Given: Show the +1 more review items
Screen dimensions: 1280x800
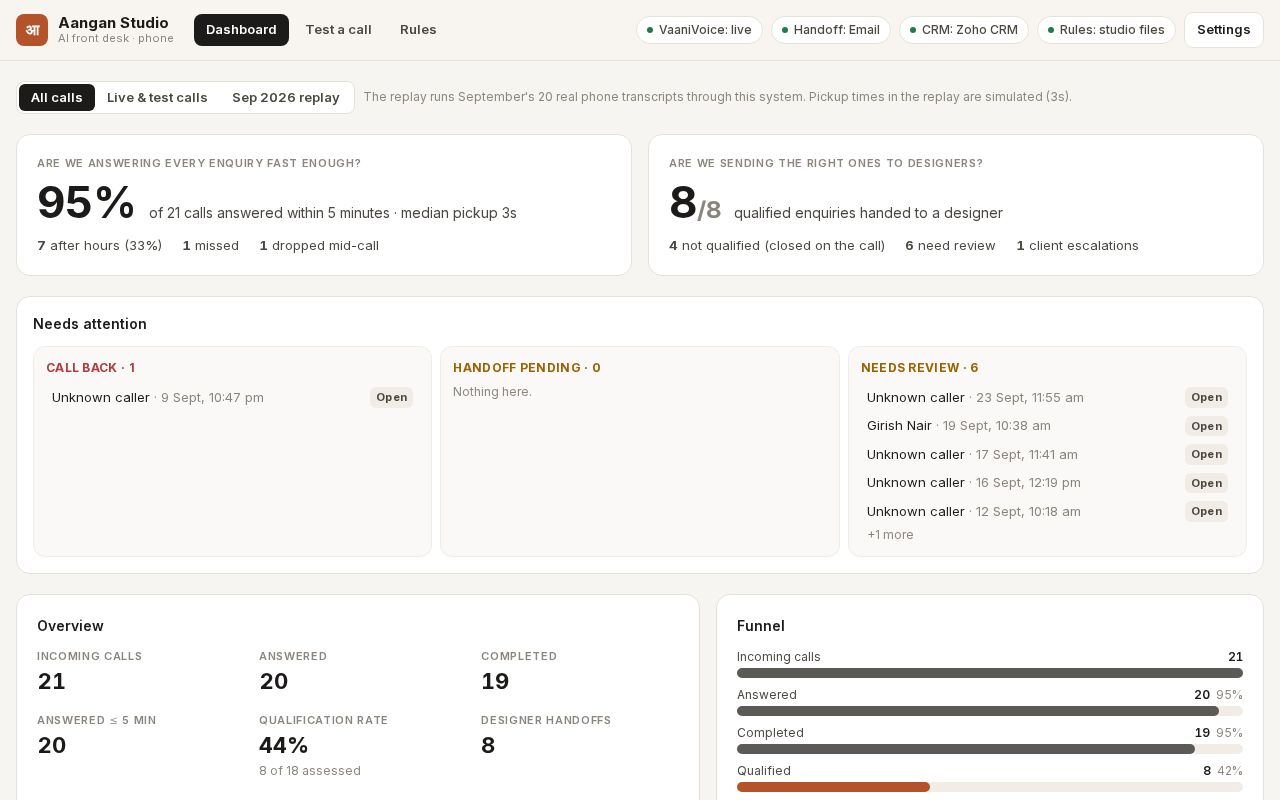Looking at the screenshot, I should [890, 535].
